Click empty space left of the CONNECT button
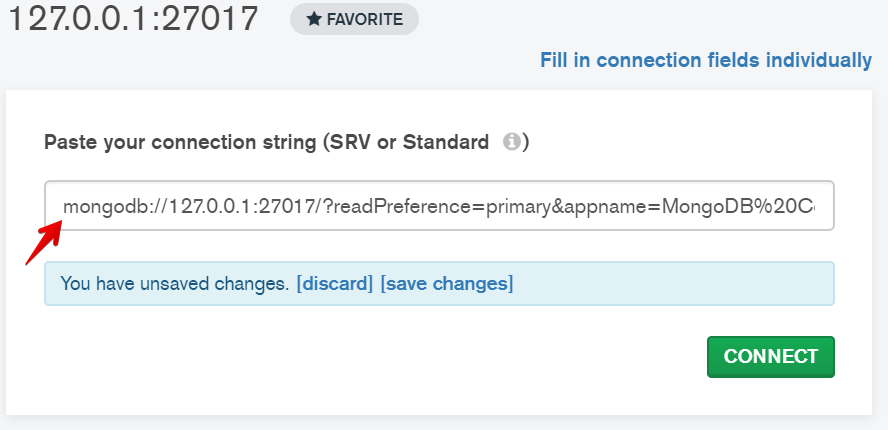Image resolution: width=888 pixels, height=430 pixels. (400, 357)
